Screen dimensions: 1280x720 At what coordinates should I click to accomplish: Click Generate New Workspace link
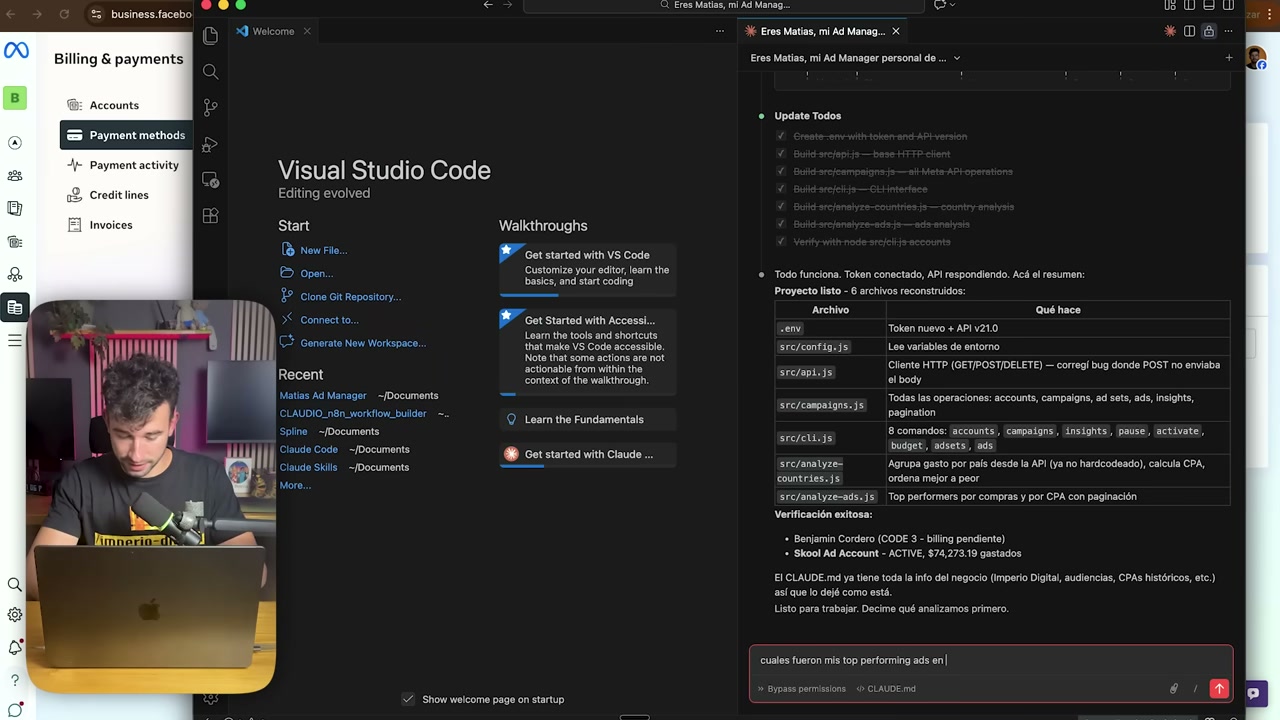pyautogui.click(x=363, y=342)
